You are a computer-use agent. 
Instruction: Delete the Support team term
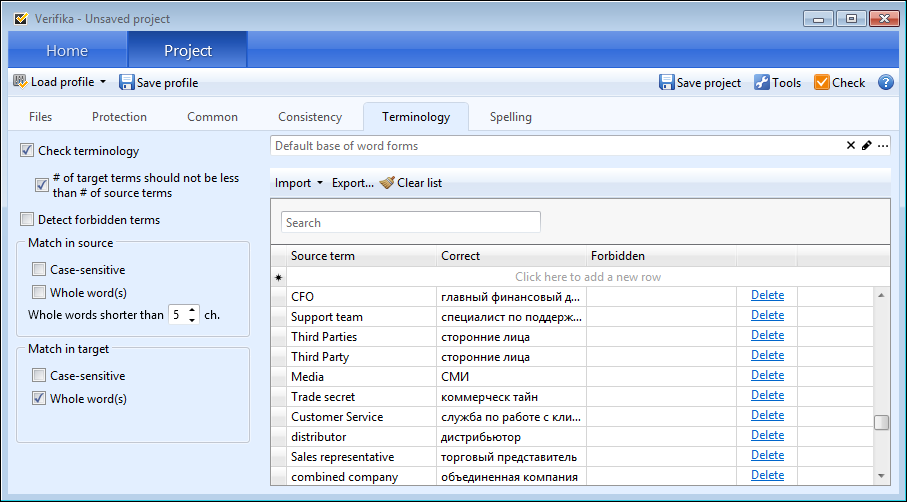(767, 315)
